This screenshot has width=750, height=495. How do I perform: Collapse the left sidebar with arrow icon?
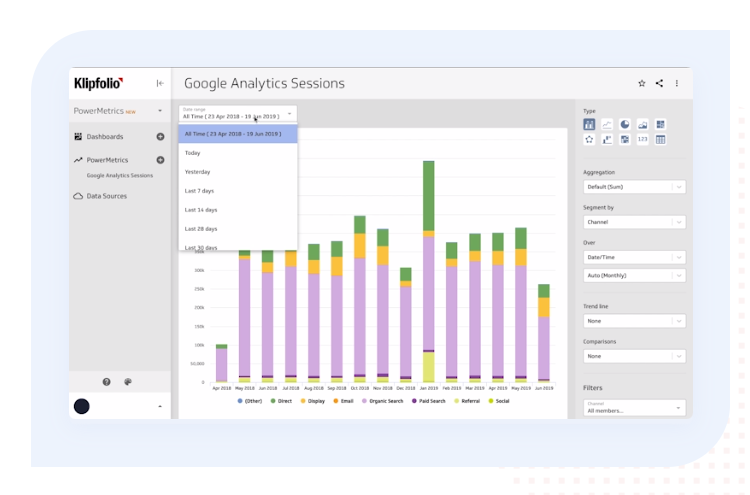[160, 83]
